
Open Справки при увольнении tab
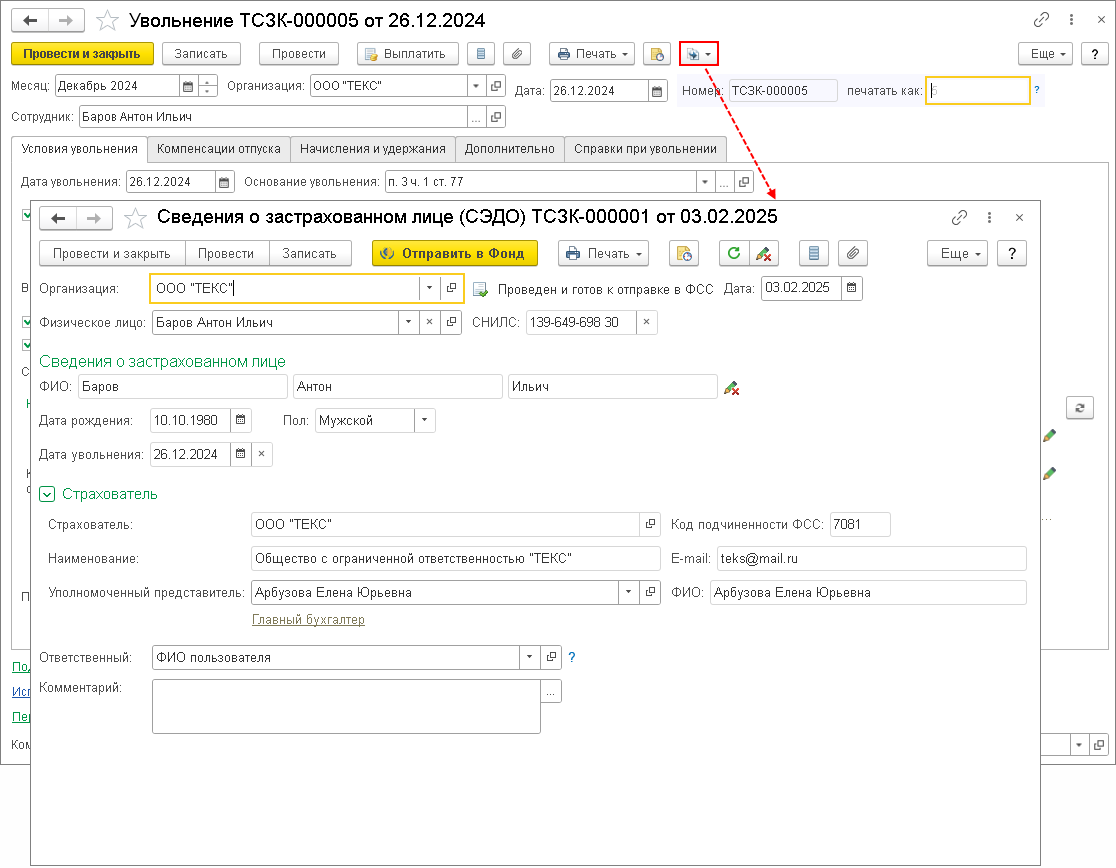(646, 149)
